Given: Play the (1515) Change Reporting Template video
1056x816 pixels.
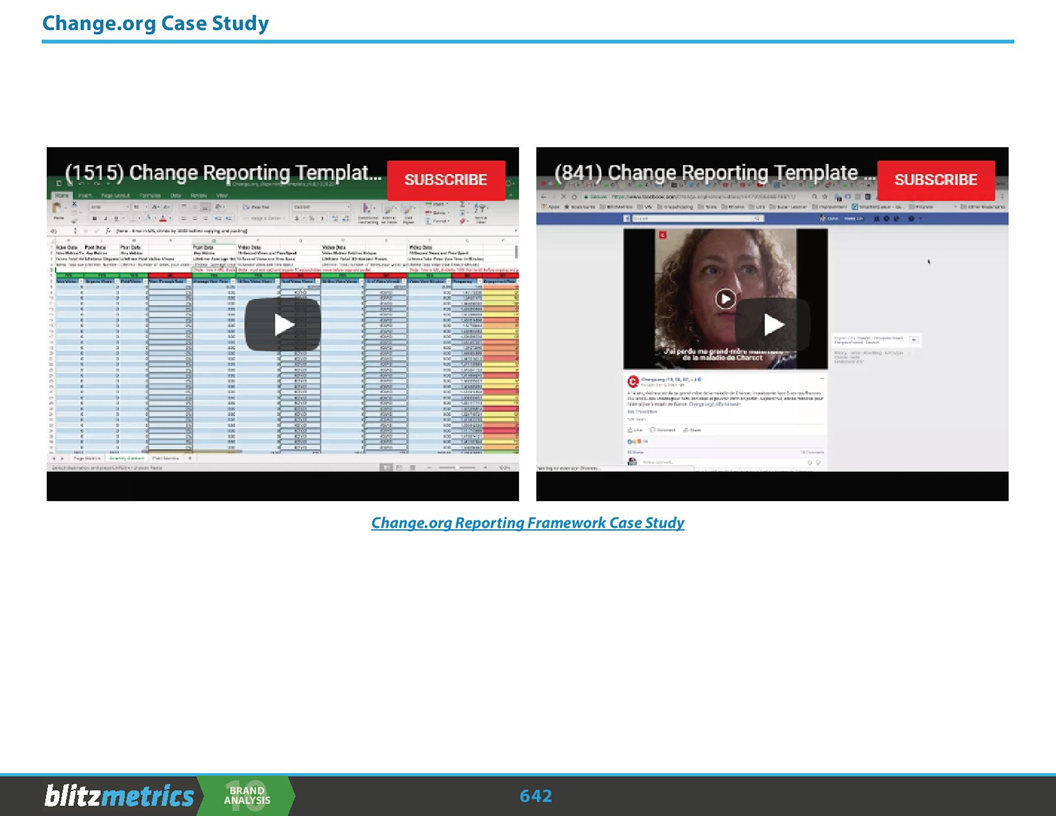Looking at the screenshot, I should coord(283,325).
